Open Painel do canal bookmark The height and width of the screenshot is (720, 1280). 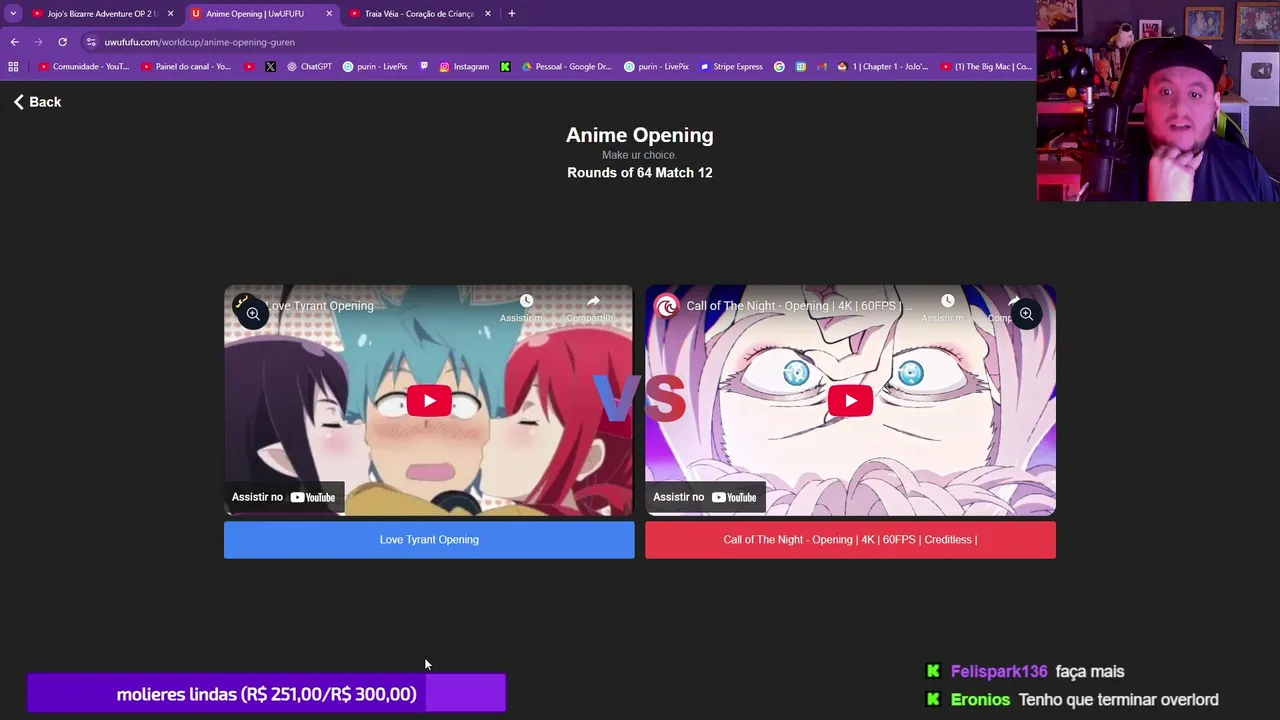coord(186,67)
